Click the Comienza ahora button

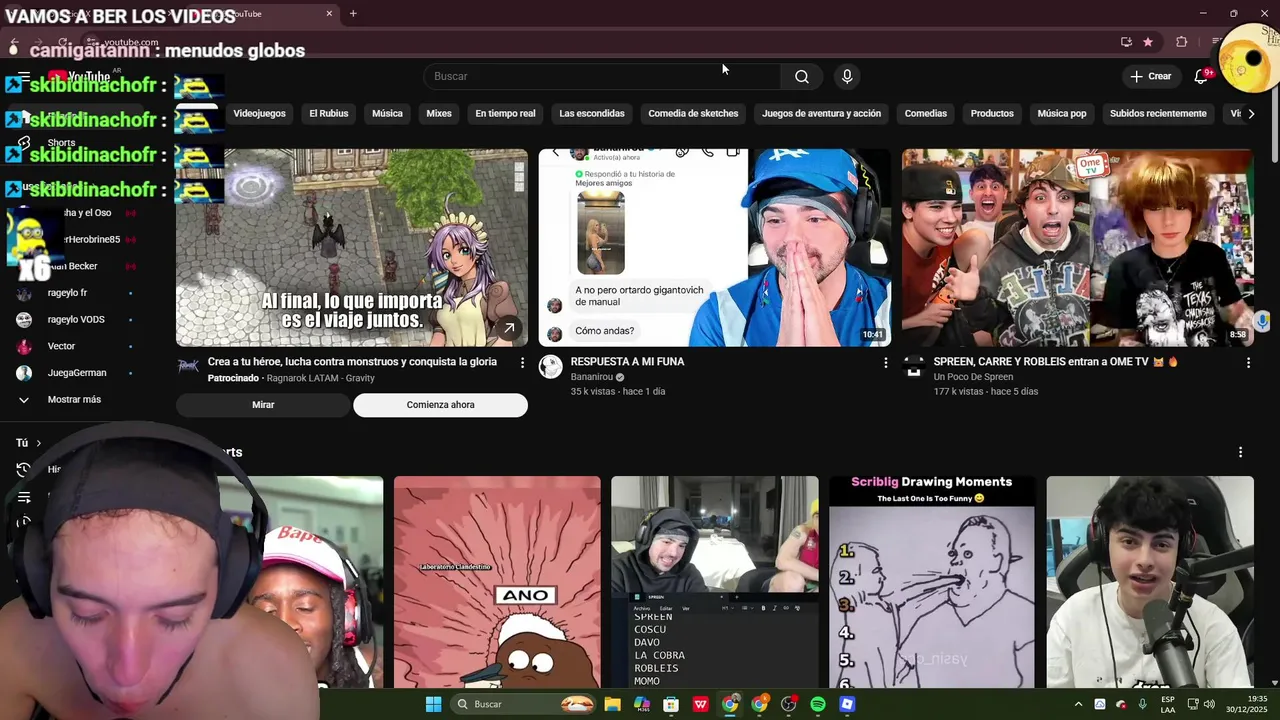[x=440, y=405]
